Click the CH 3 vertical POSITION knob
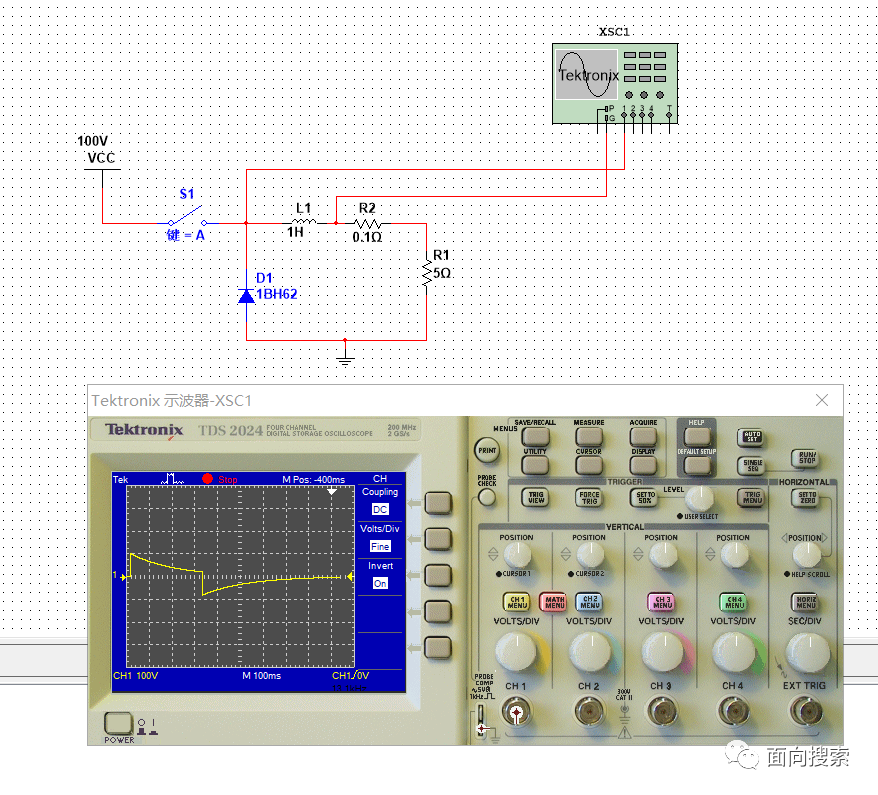 tap(662, 554)
